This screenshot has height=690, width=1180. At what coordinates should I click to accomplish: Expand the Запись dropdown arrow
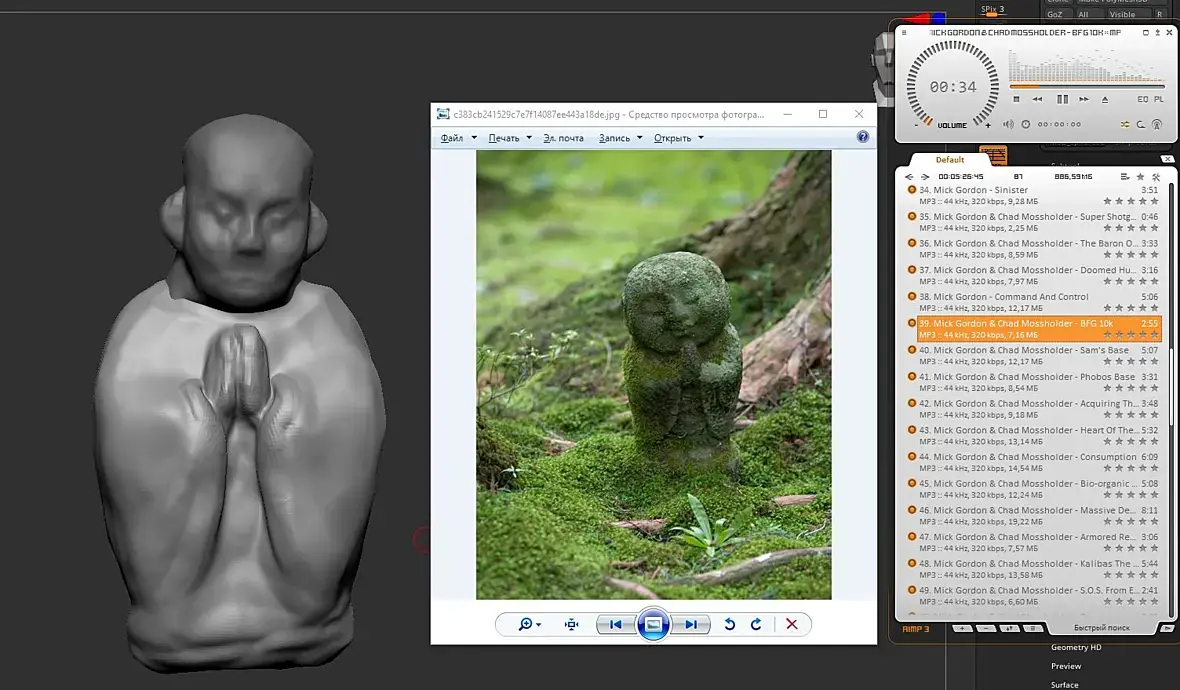[640, 138]
